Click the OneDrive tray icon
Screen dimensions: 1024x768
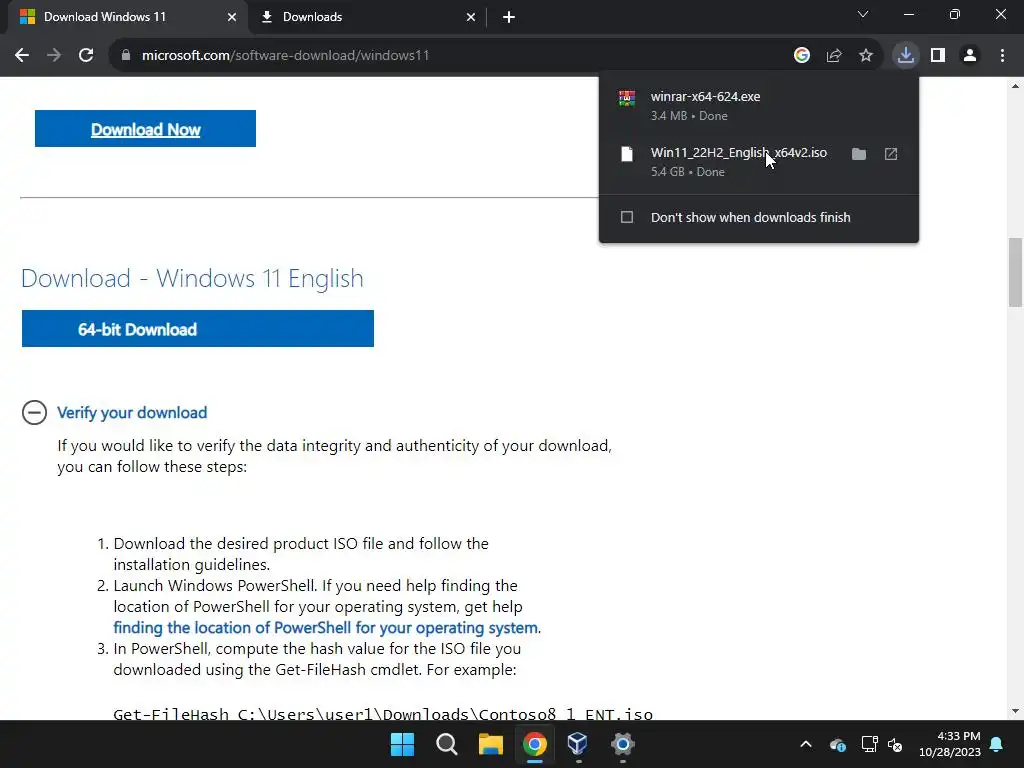click(x=838, y=744)
